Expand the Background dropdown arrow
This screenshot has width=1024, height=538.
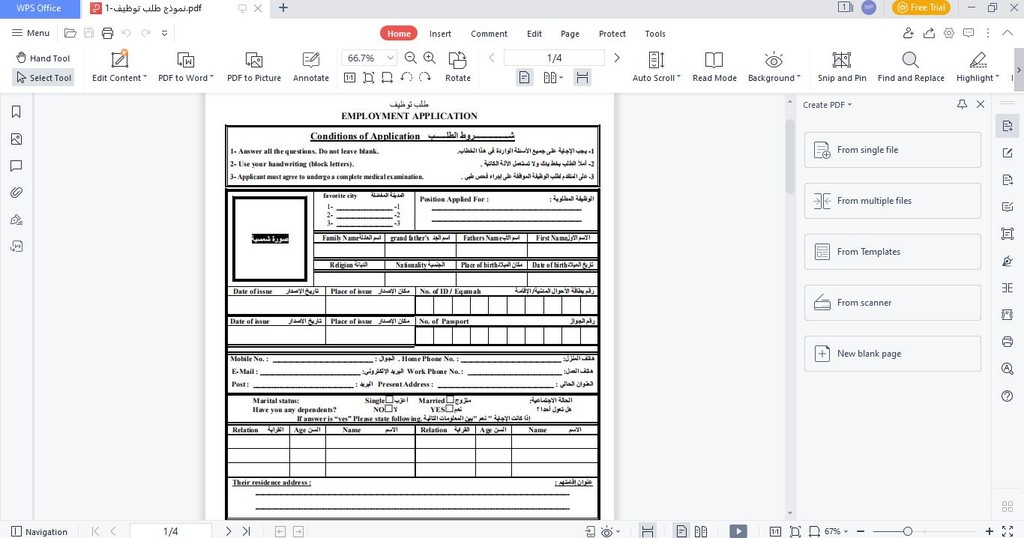799,78
